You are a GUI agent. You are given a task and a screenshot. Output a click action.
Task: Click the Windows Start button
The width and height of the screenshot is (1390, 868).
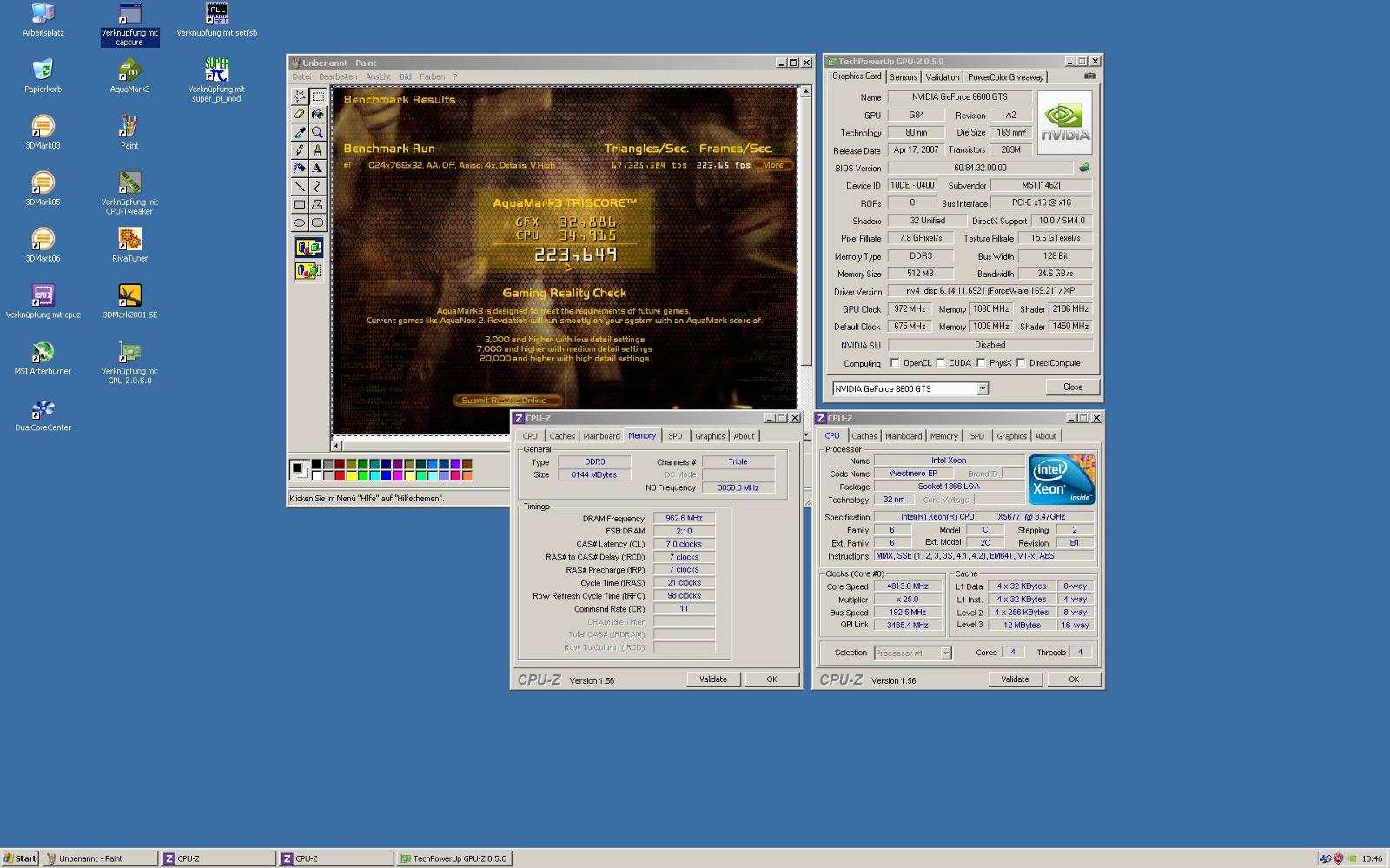point(20,858)
